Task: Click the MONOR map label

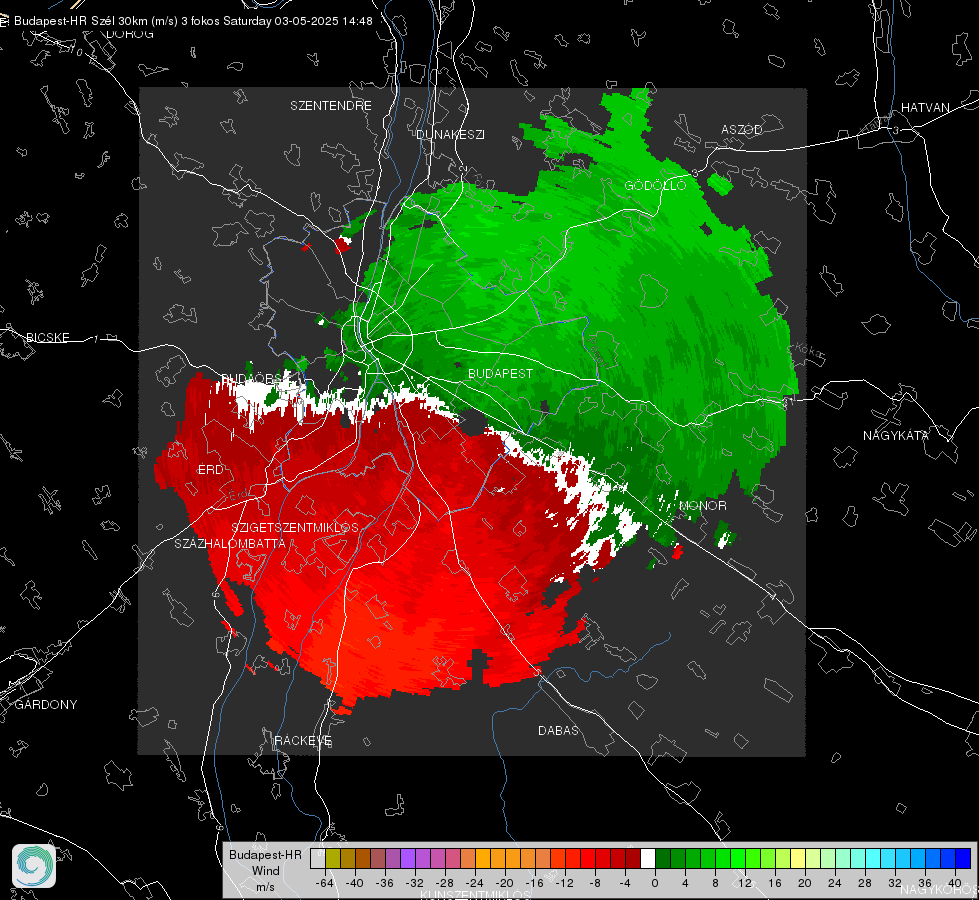Action: (x=702, y=505)
